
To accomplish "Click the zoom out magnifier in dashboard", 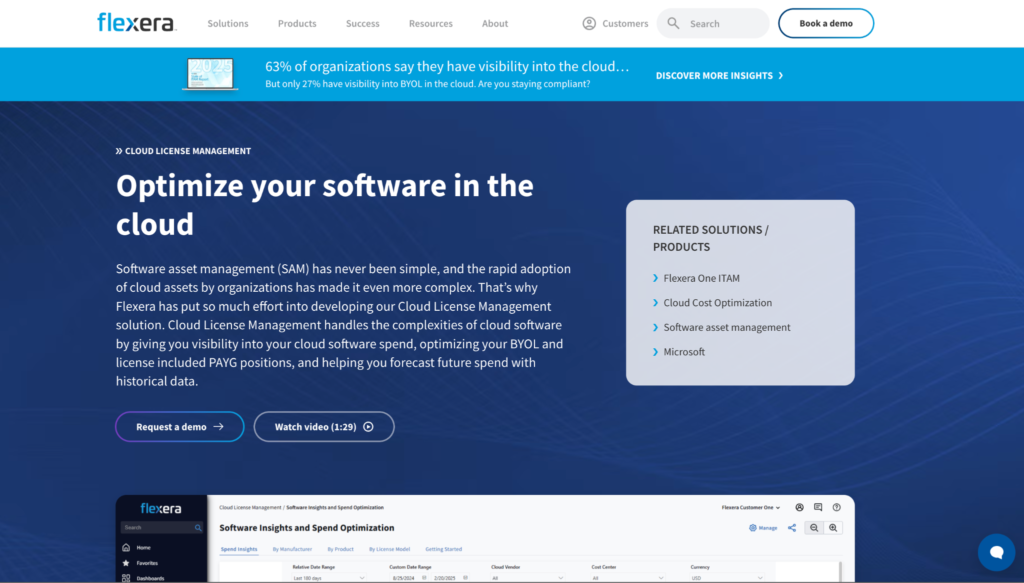I will pos(815,528).
